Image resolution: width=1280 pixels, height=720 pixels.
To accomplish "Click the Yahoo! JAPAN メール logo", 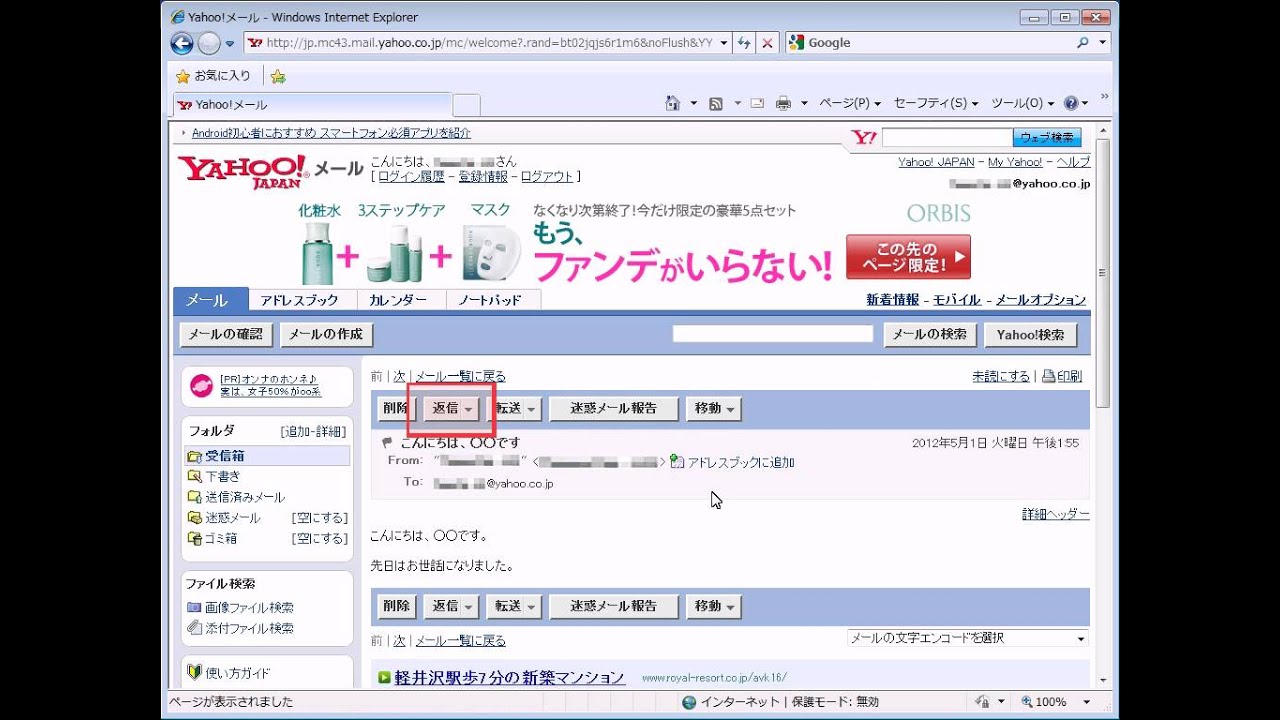I will (x=270, y=170).
